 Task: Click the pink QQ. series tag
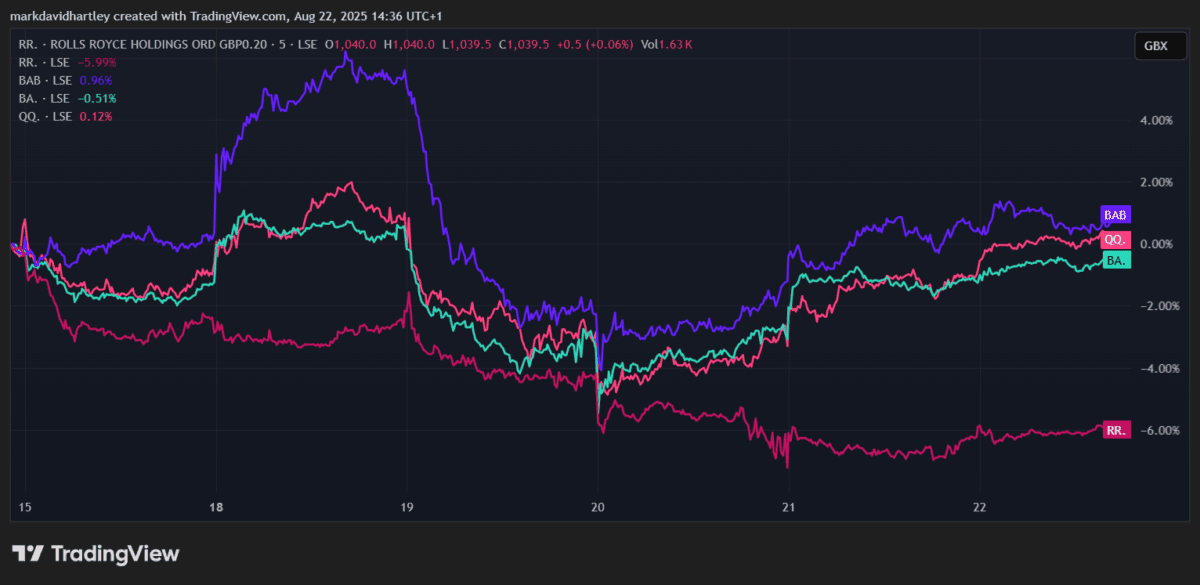(1114, 240)
